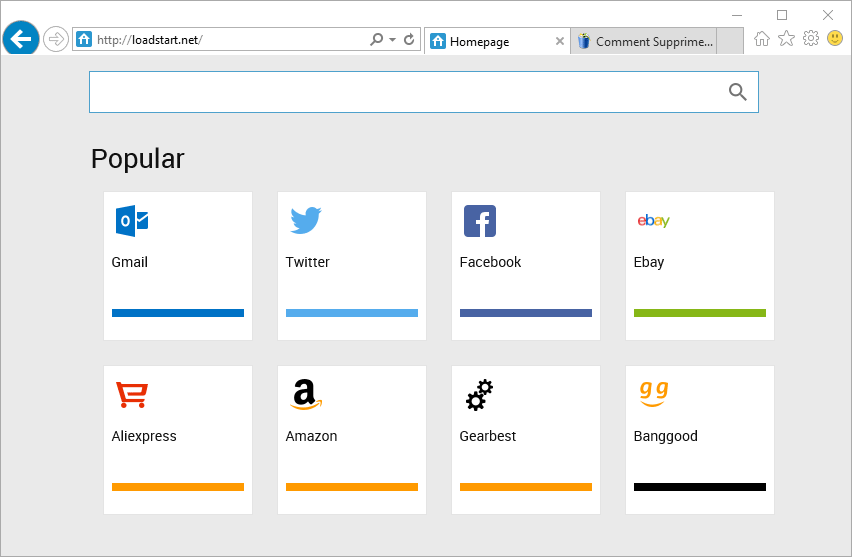Click the browser Back arrow button
The width and height of the screenshot is (852, 557).
point(21,39)
